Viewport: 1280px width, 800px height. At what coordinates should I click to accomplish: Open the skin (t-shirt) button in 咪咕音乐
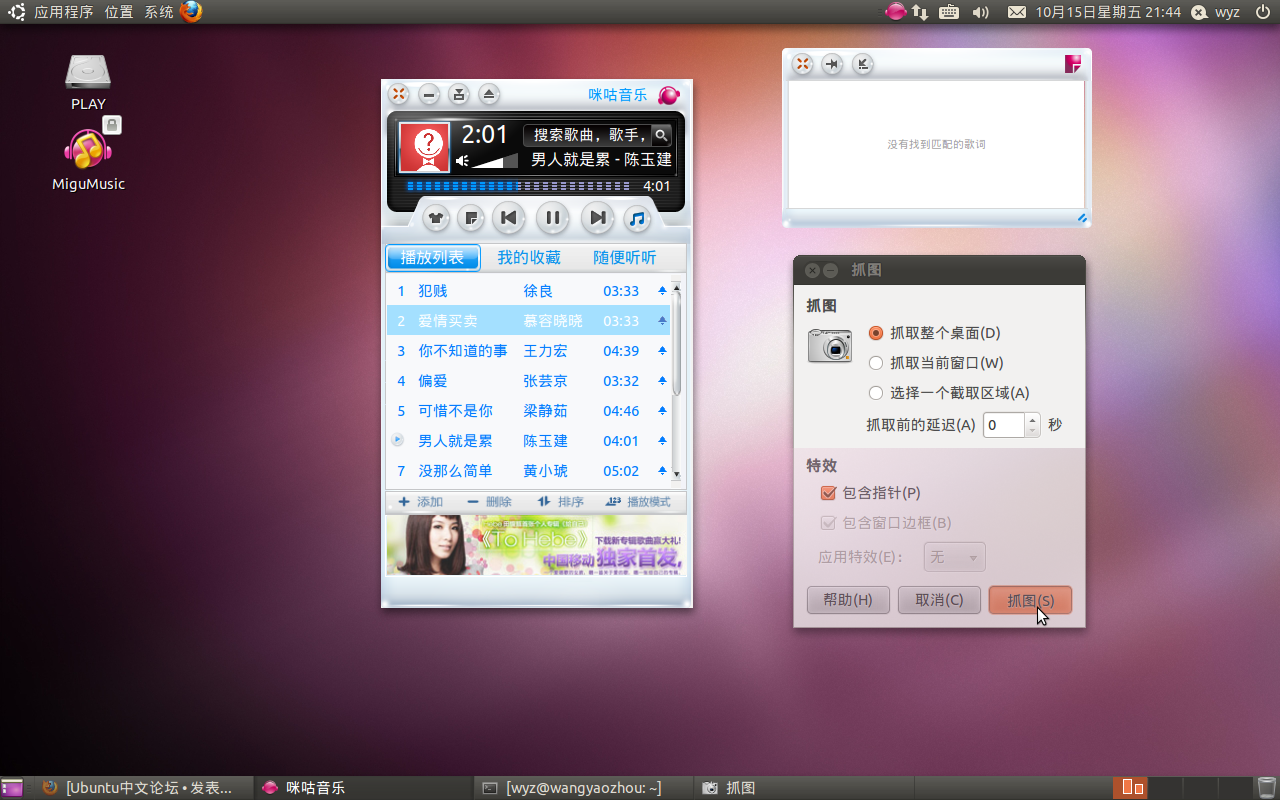[436, 217]
